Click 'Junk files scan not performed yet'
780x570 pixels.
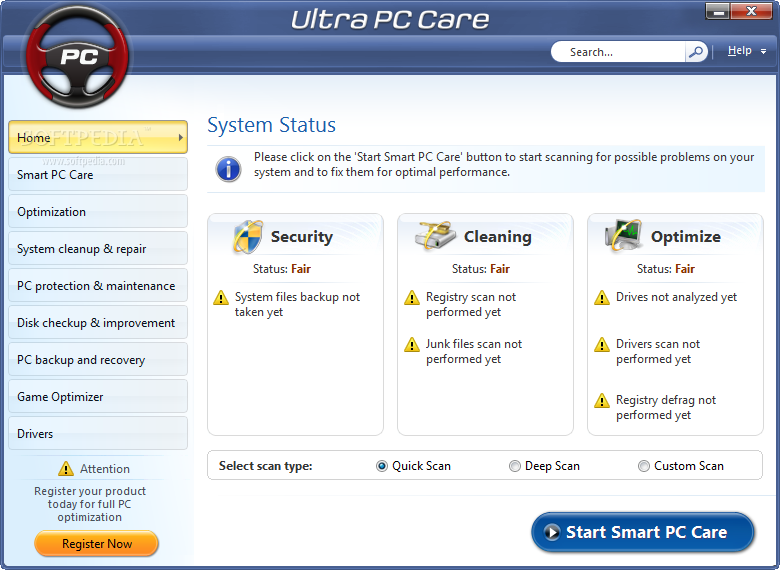tap(474, 351)
